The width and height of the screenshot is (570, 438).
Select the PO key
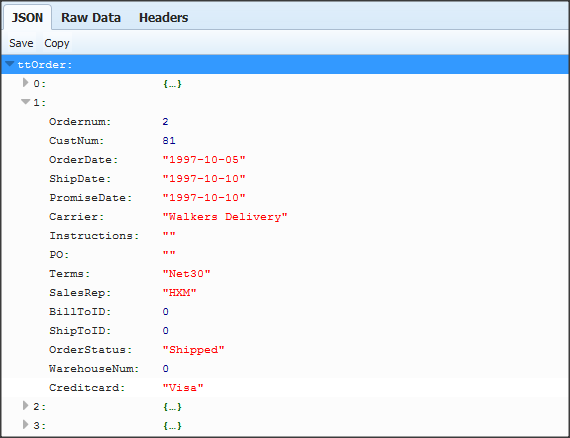point(59,255)
